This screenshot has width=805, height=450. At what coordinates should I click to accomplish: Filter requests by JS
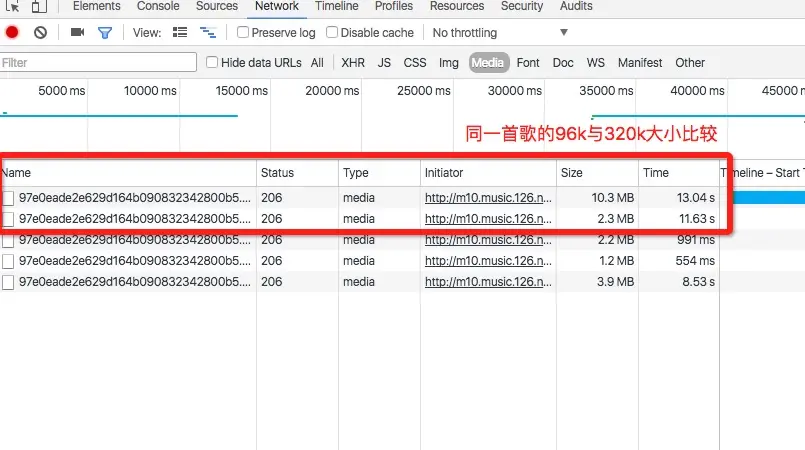click(x=384, y=63)
